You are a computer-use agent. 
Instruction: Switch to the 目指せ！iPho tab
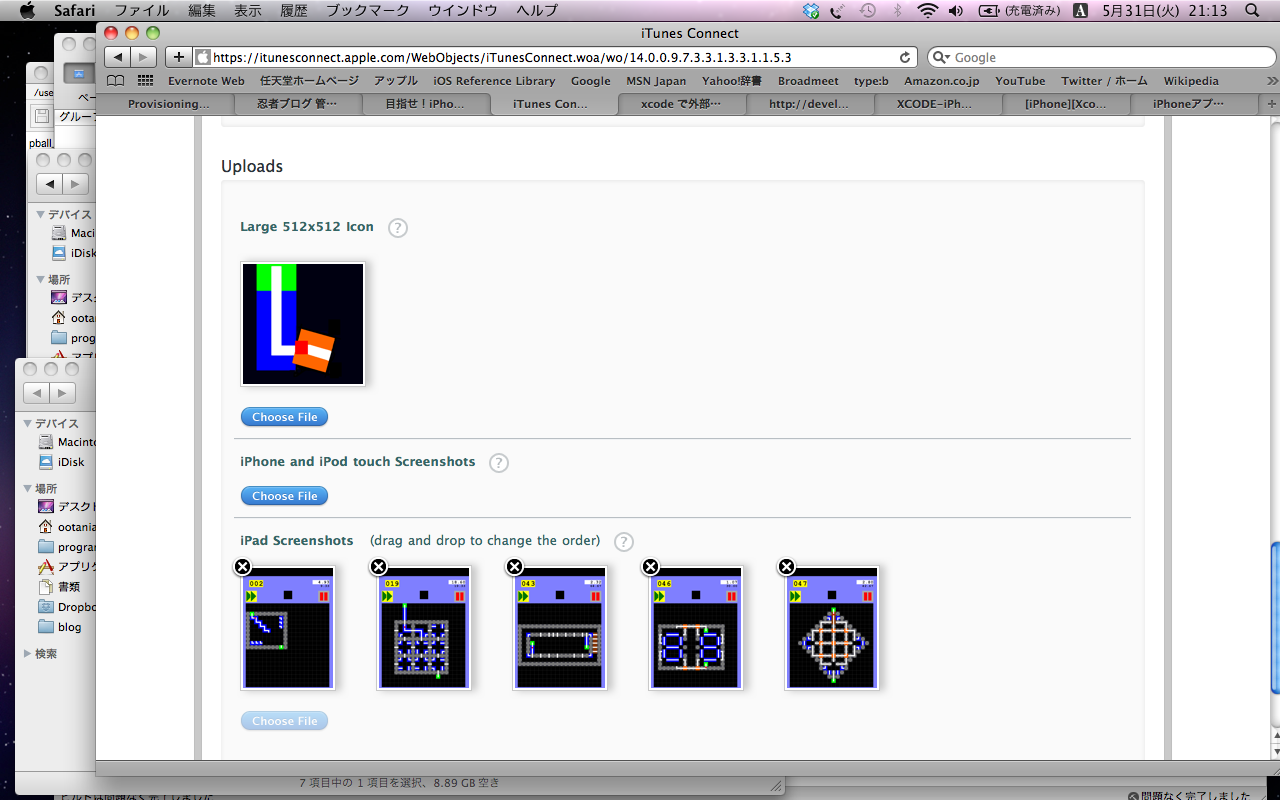[425, 104]
